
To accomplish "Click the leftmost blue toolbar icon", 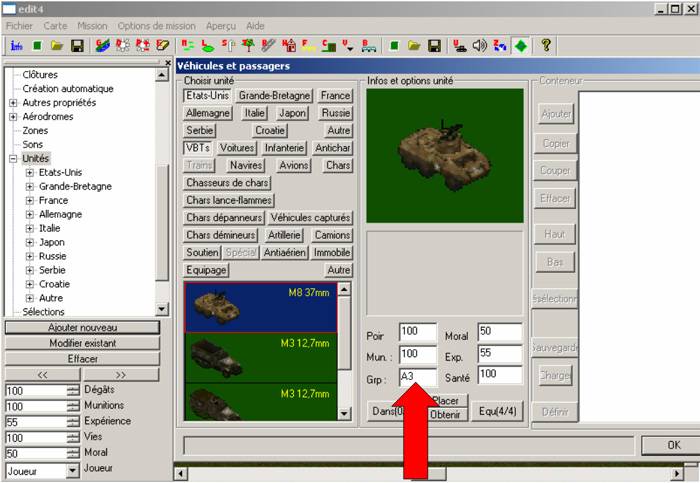I will pyautogui.click(x=16, y=45).
